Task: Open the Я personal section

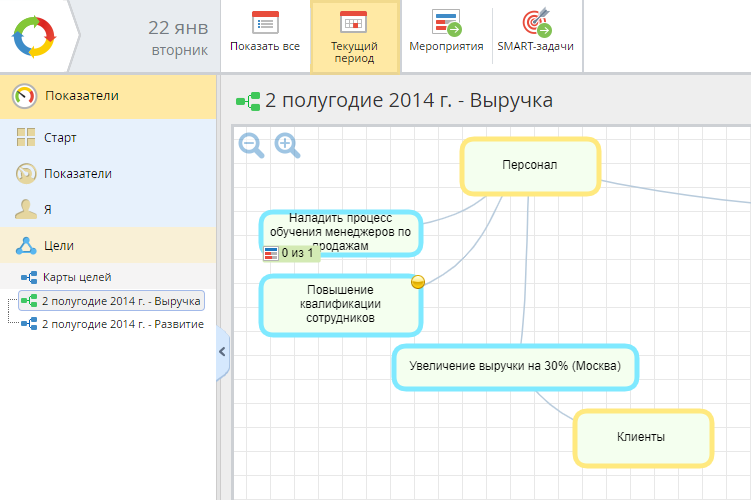Action: click(x=47, y=210)
